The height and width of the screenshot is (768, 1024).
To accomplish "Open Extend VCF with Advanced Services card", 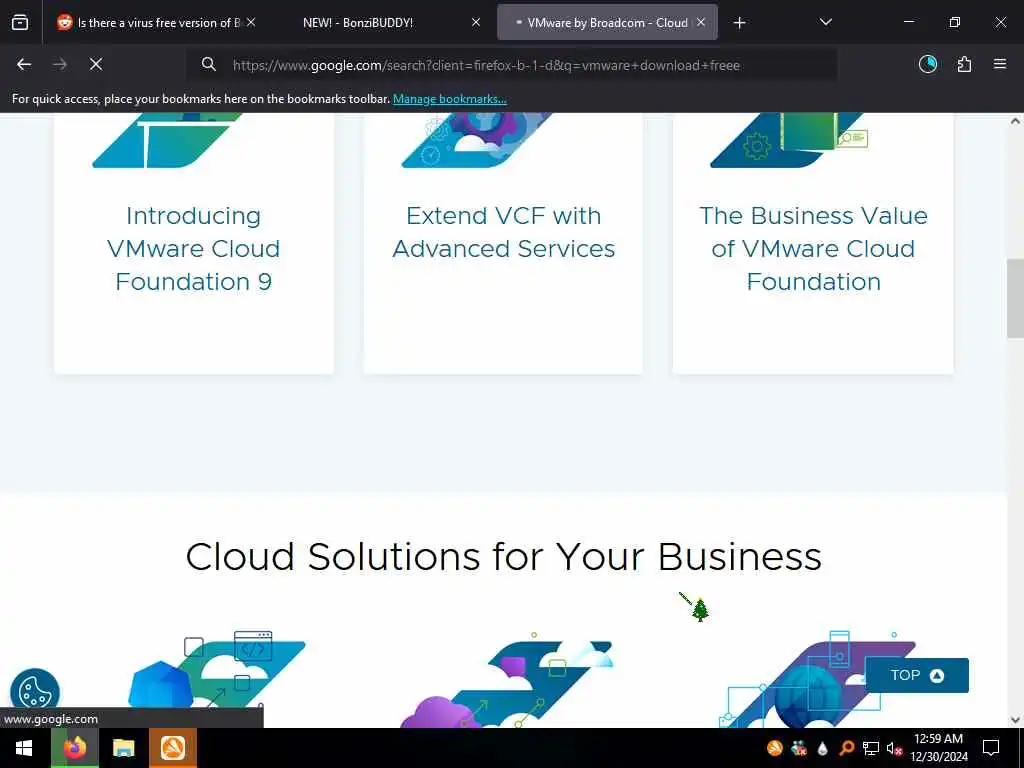I will point(504,232).
